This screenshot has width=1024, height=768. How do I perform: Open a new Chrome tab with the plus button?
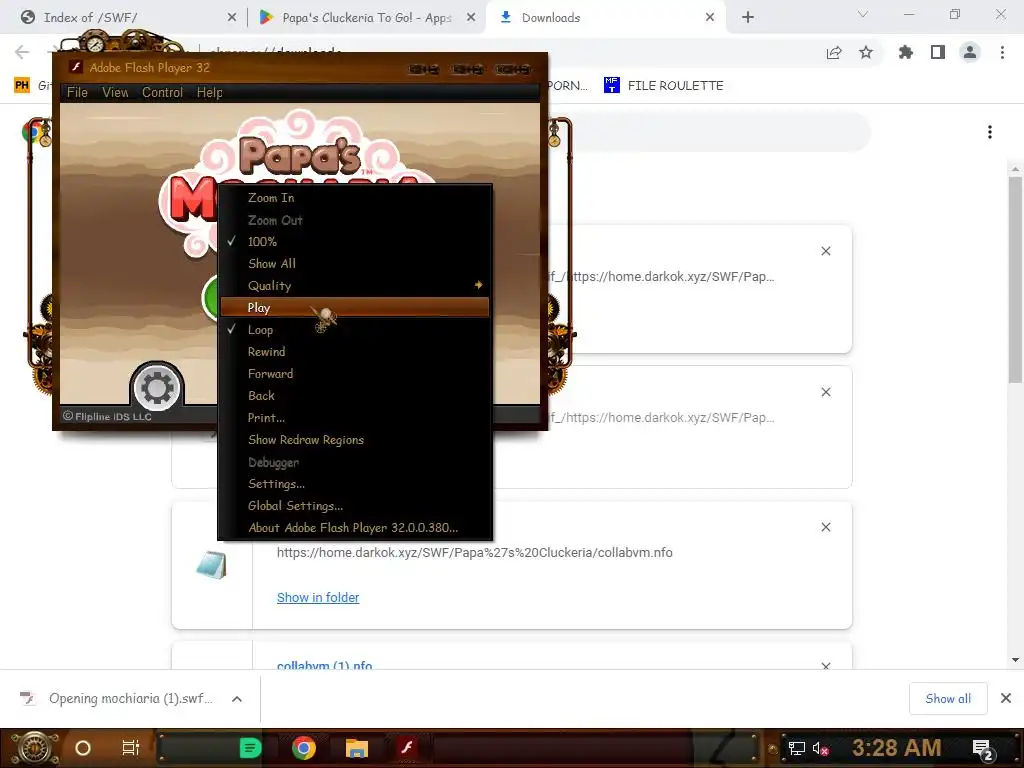(748, 18)
